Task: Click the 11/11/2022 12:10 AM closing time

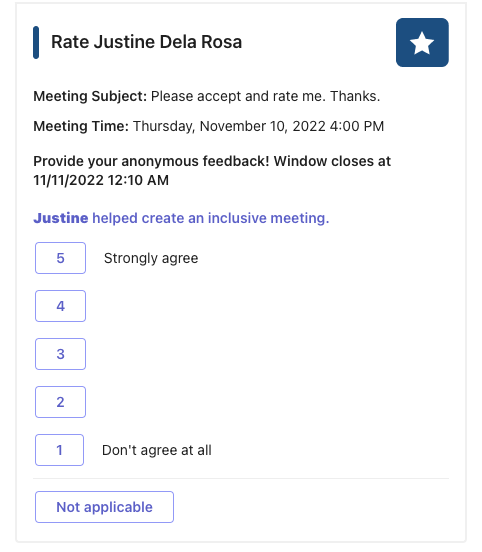Action: (101, 180)
